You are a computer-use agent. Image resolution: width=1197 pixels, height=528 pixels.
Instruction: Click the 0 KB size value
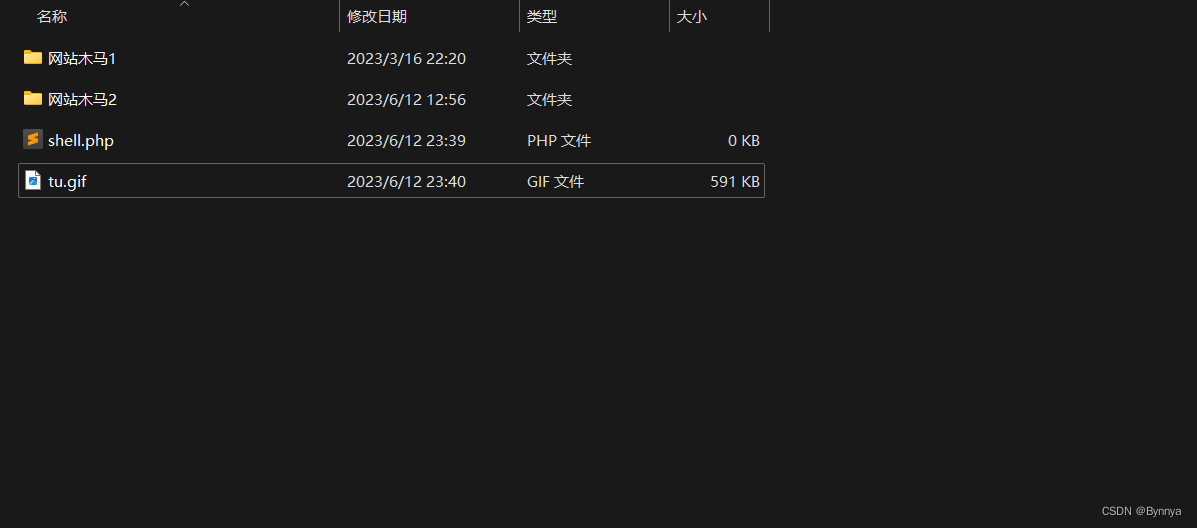(744, 140)
